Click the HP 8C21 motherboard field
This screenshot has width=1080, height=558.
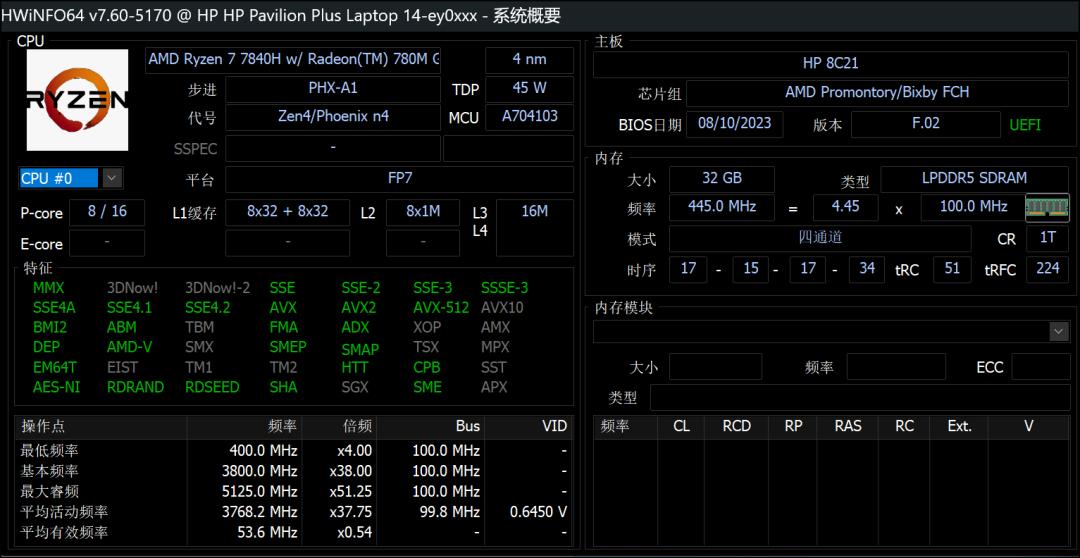coord(831,64)
